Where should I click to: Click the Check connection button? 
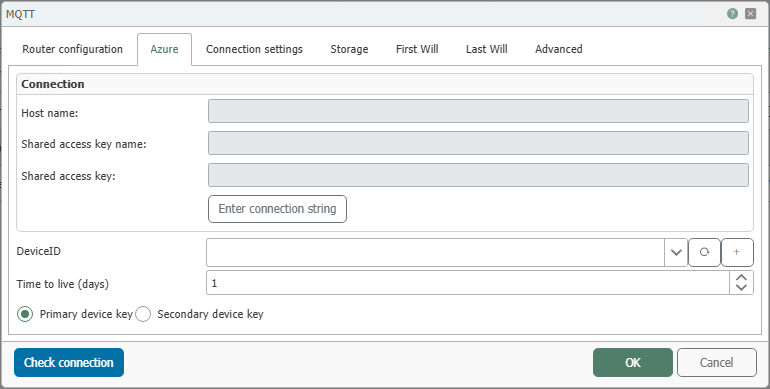coord(69,362)
